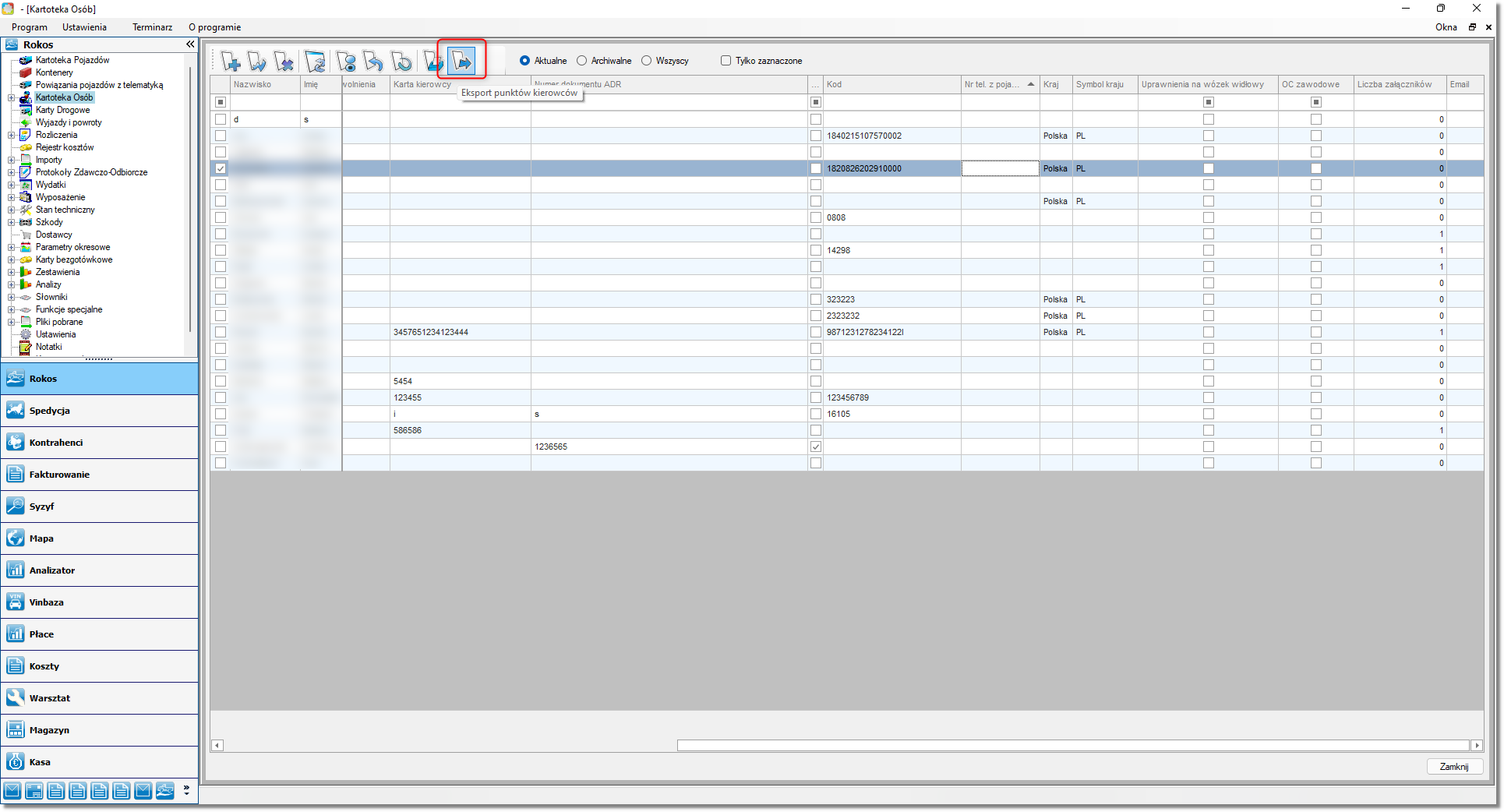Open the Kasa module
Viewport: 1504px width, 812px height.
(x=100, y=762)
